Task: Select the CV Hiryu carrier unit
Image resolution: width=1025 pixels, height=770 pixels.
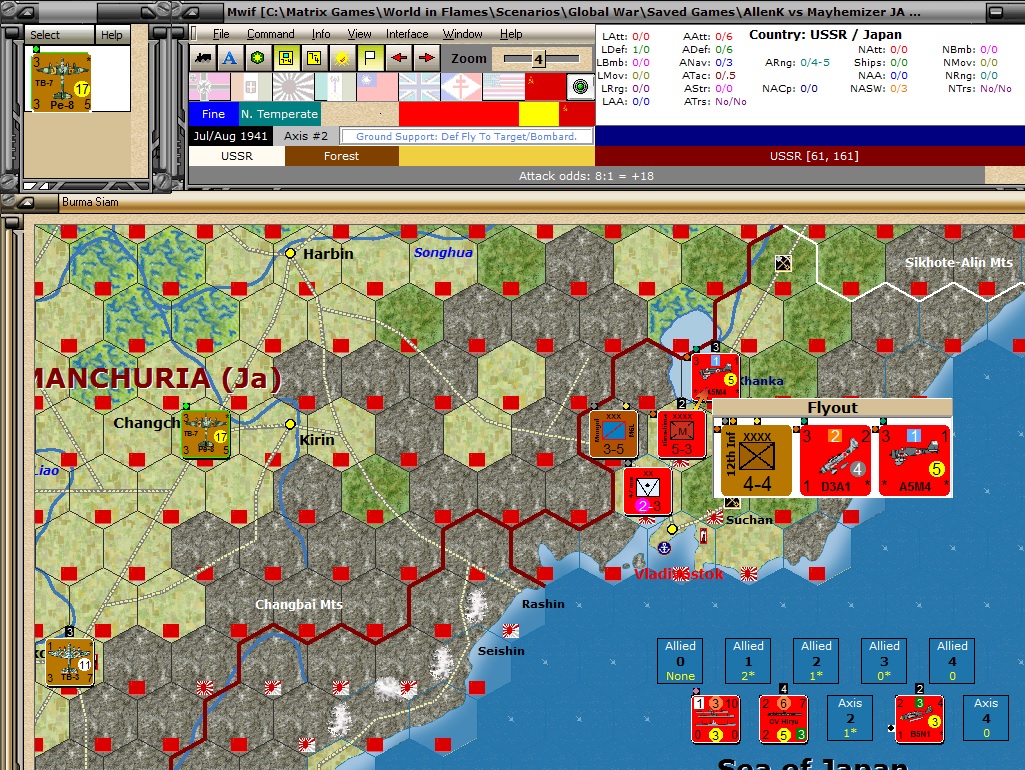Action: click(x=783, y=719)
